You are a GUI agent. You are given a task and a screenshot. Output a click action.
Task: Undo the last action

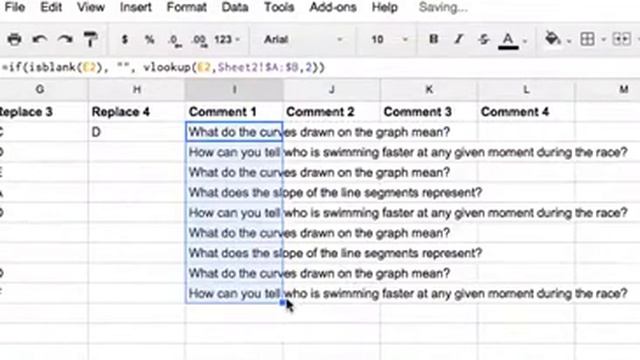(x=40, y=39)
